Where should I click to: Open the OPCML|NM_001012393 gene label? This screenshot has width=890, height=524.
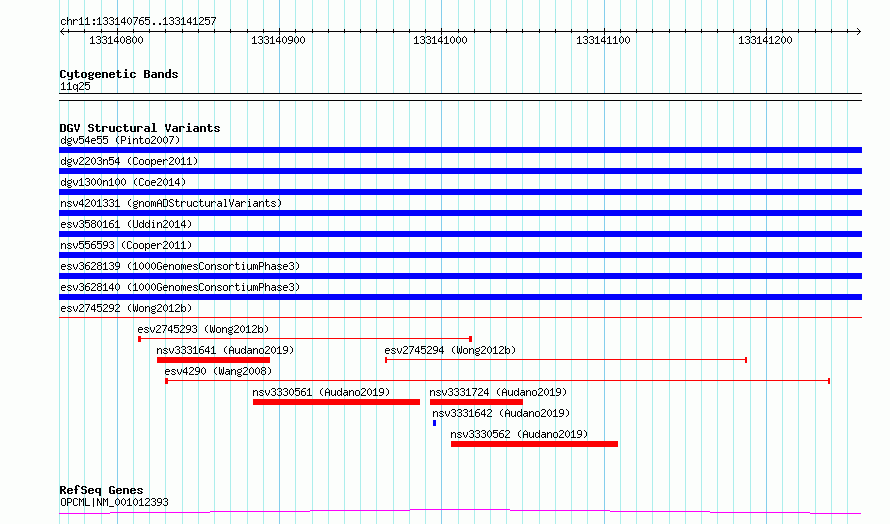click(114, 502)
